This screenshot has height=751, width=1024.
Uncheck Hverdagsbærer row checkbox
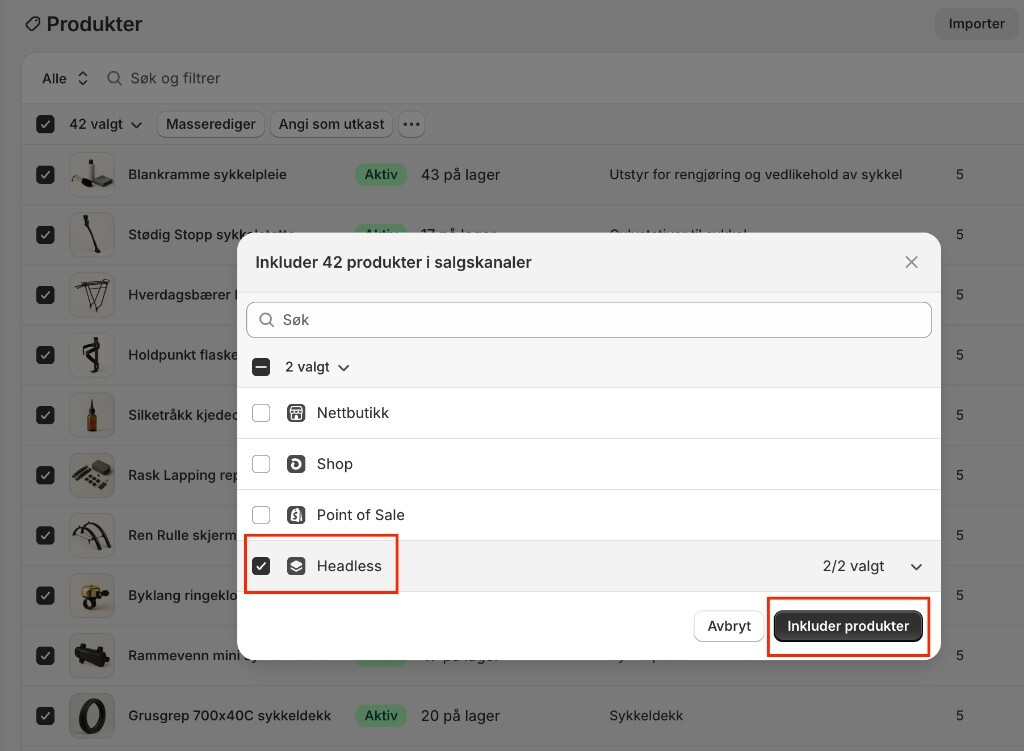click(45, 295)
